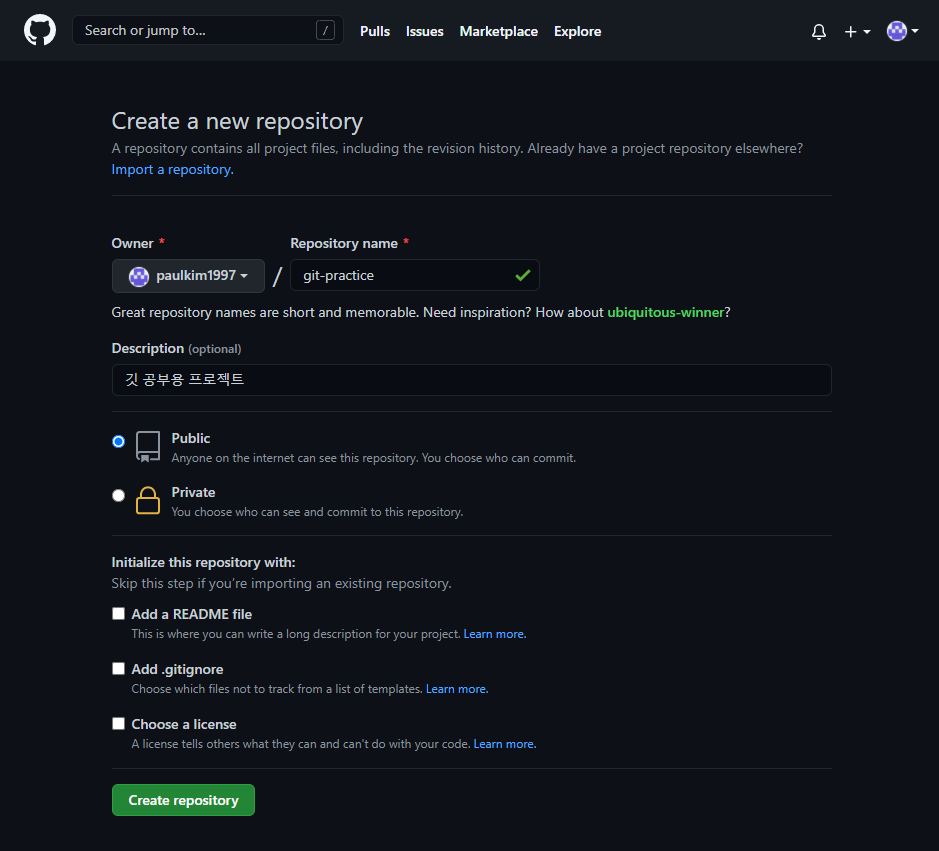
Task: Open Learn more link for .gitignore
Action: (x=457, y=689)
